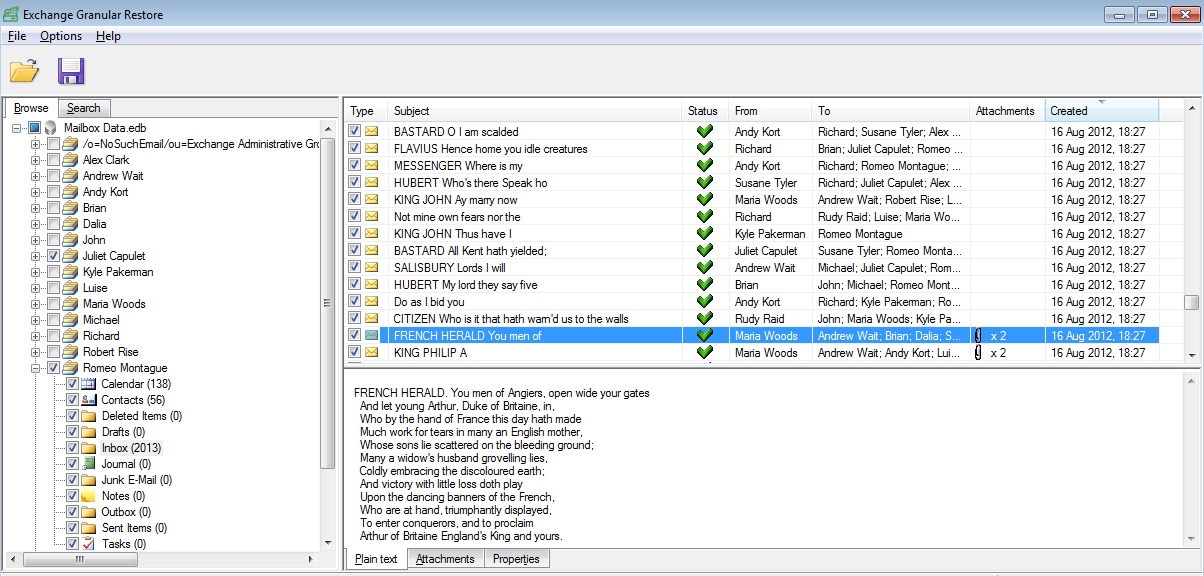Click the down arrow of the message list scrollbar
The image size is (1204, 576).
1191,354
